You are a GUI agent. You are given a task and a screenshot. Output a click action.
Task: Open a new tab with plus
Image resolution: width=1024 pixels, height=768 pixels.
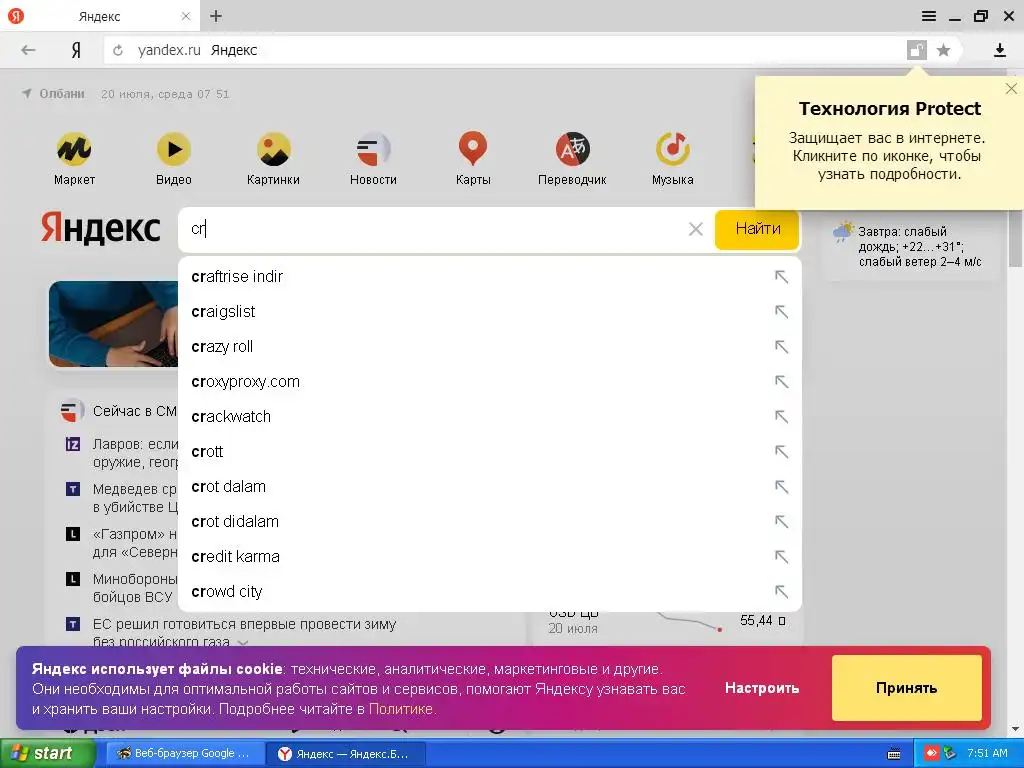[216, 16]
